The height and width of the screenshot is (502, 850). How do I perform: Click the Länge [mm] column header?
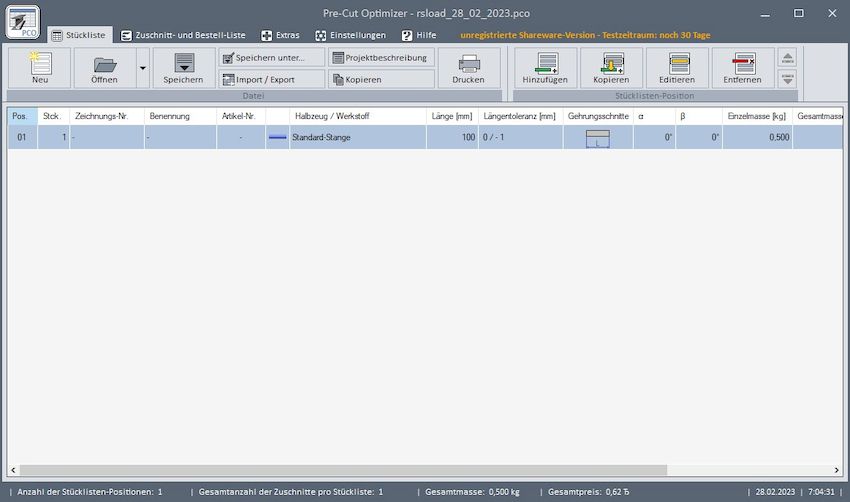point(452,116)
